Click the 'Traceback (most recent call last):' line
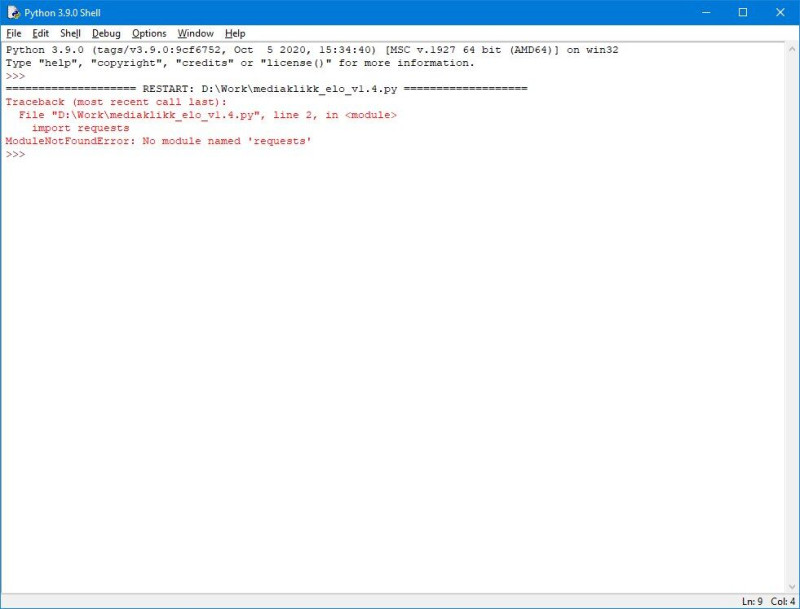The height and width of the screenshot is (609, 800). (116, 102)
